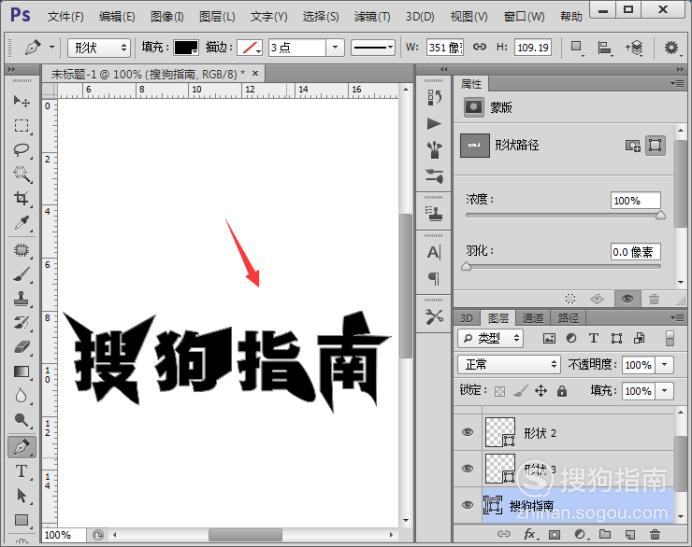Open the Properties panel flyout menu

point(677,83)
